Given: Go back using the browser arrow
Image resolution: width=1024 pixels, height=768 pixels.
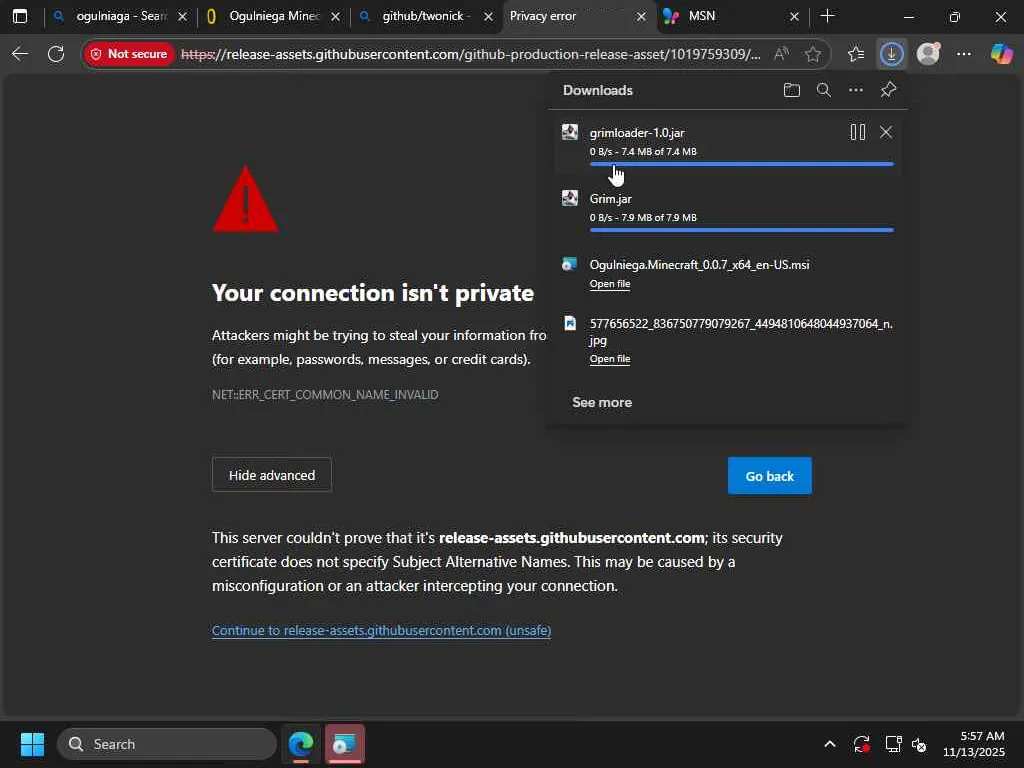Looking at the screenshot, I should coord(20,54).
